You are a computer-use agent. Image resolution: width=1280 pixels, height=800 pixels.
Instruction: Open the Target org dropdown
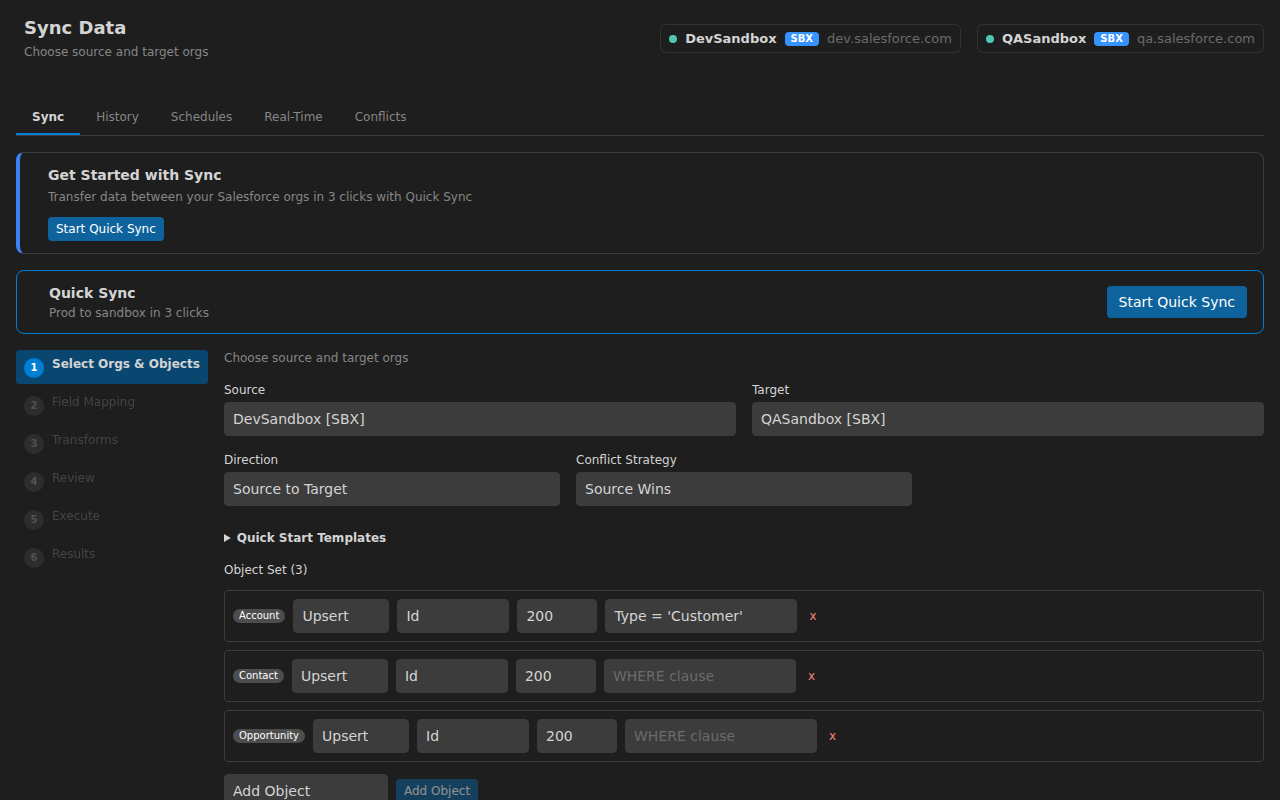[1008, 419]
